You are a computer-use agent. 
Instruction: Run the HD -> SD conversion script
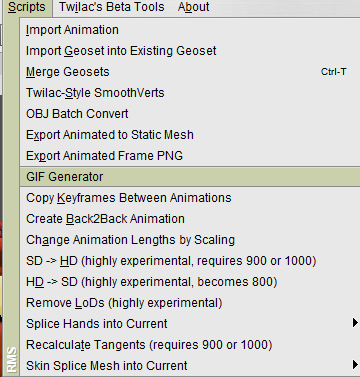190,282
